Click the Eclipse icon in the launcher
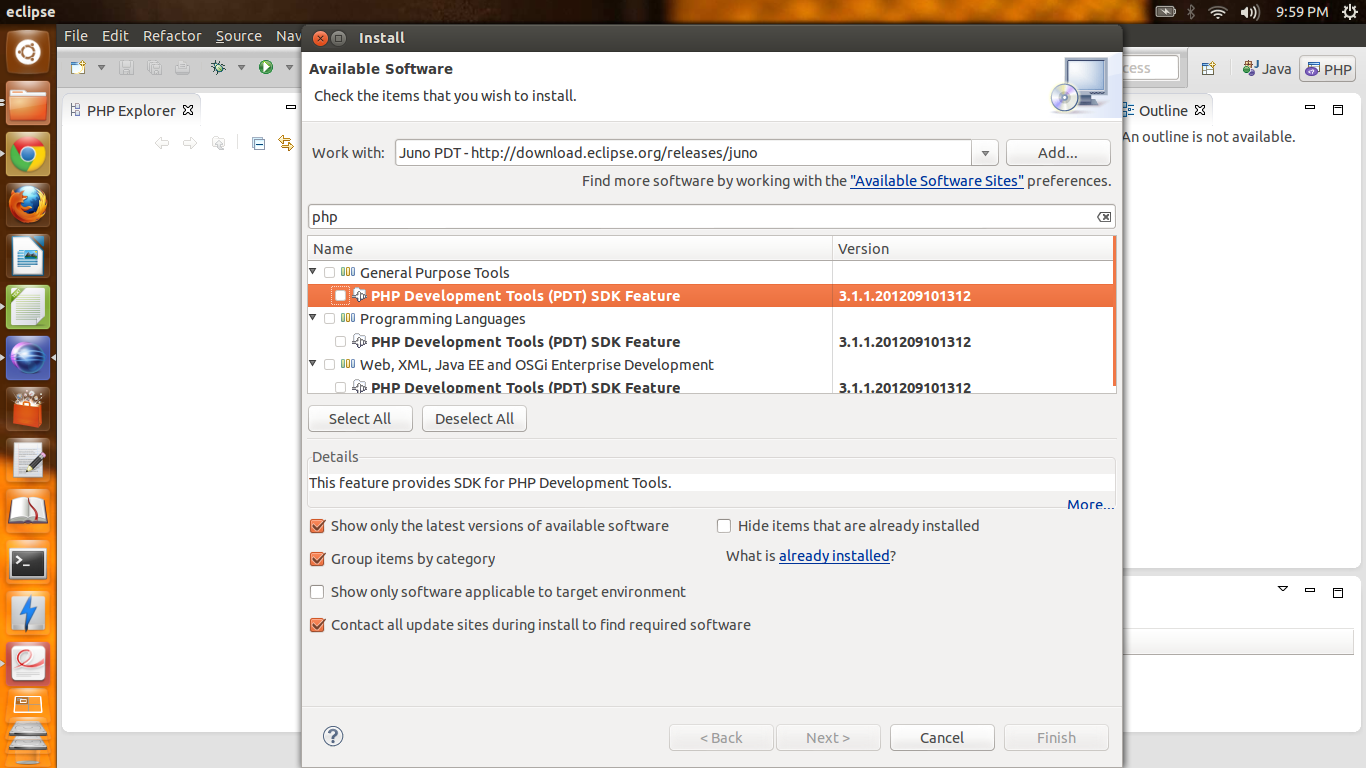This screenshot has height=768, width=1366. (28, 358)
